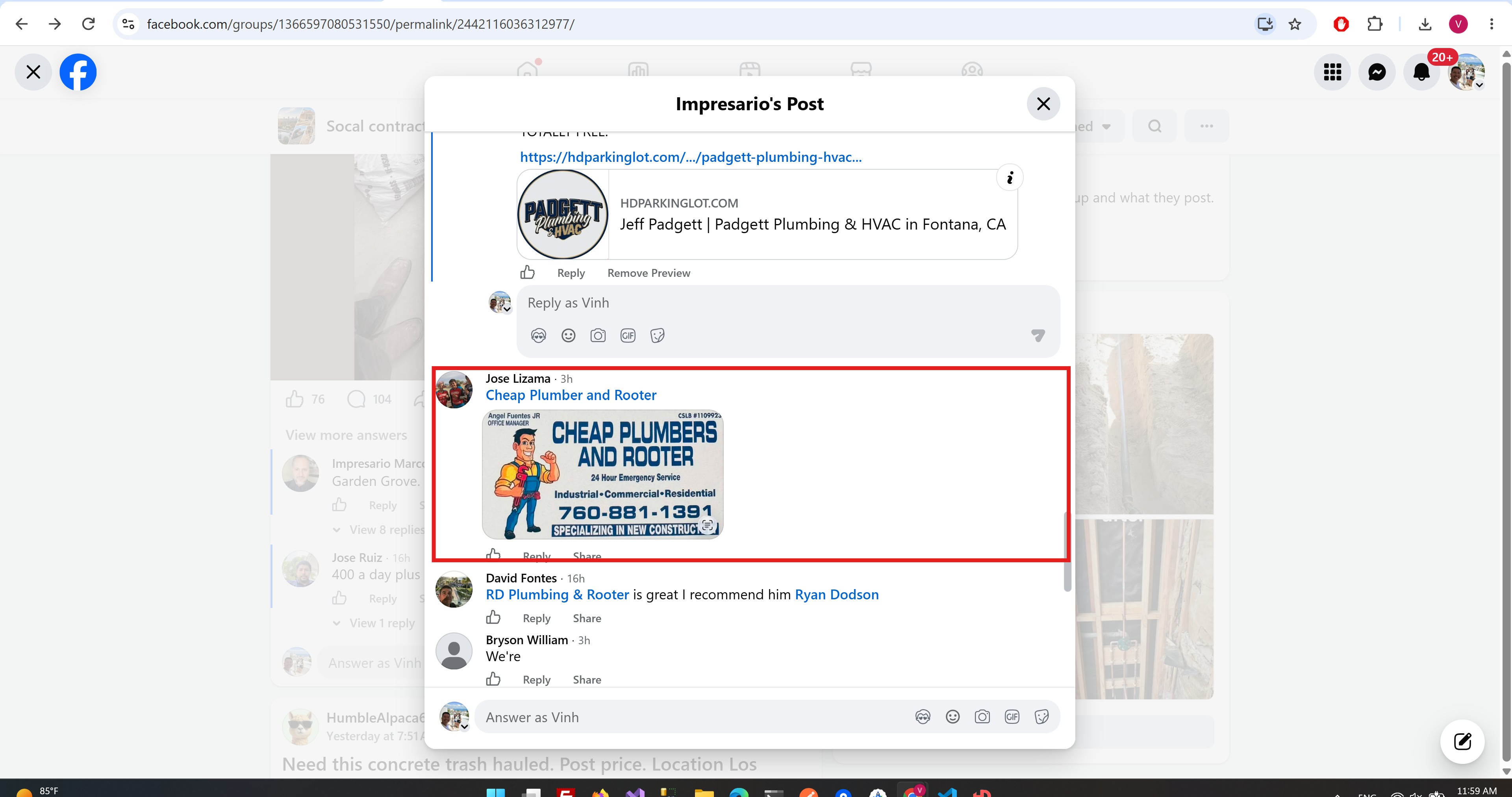The height and width of the screenshot is (797, 1512).
Task: Insert avatar sticker in Reply as Vinh box
Action: pos(538,336)
